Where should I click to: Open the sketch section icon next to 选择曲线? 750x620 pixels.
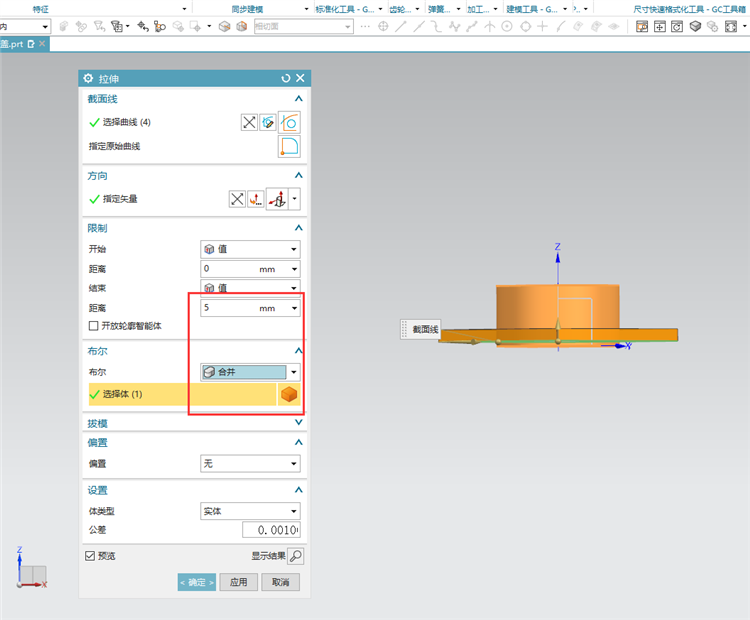click(267, 122)
